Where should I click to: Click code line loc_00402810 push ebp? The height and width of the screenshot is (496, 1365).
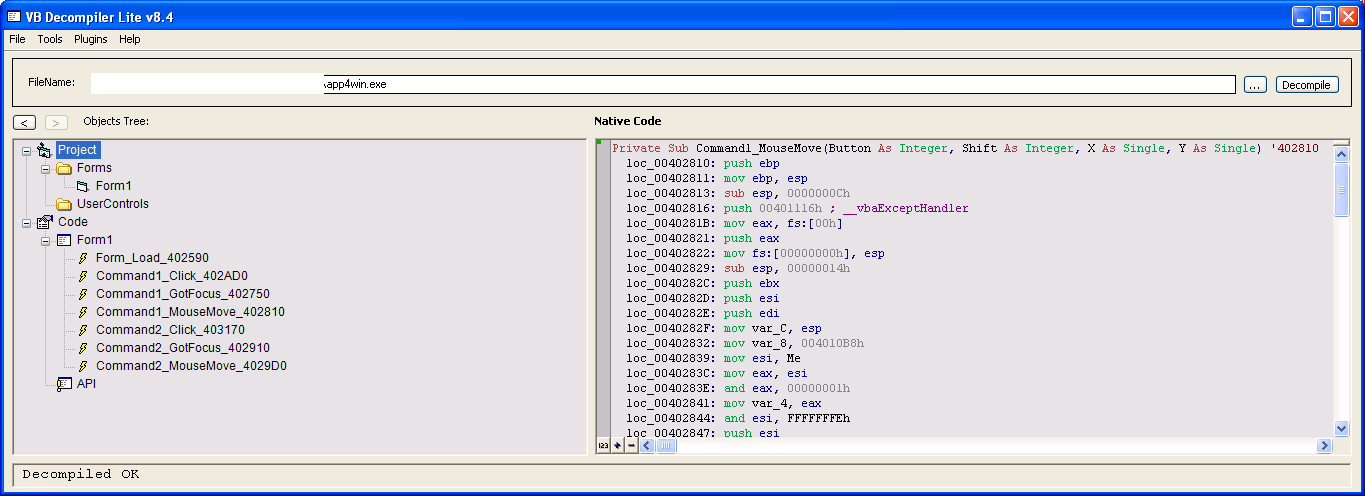[703, 163]
